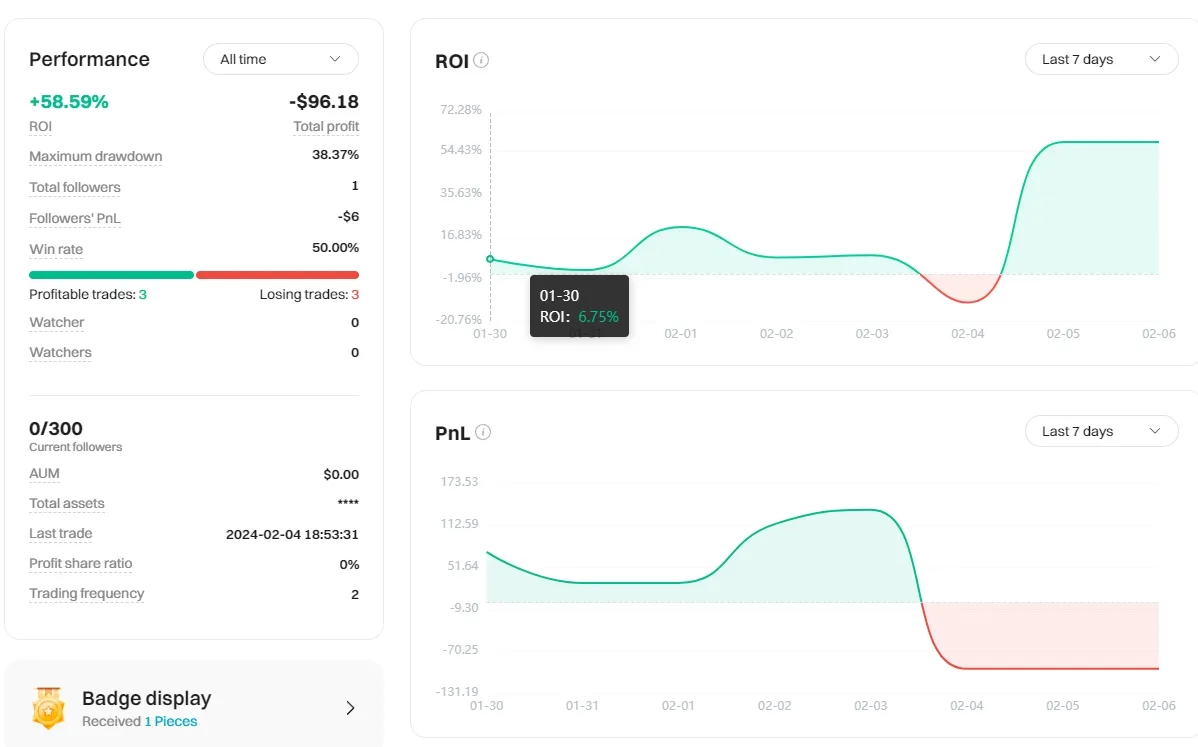
Task: Click the Trading frequency label
Action: [86, 594]
